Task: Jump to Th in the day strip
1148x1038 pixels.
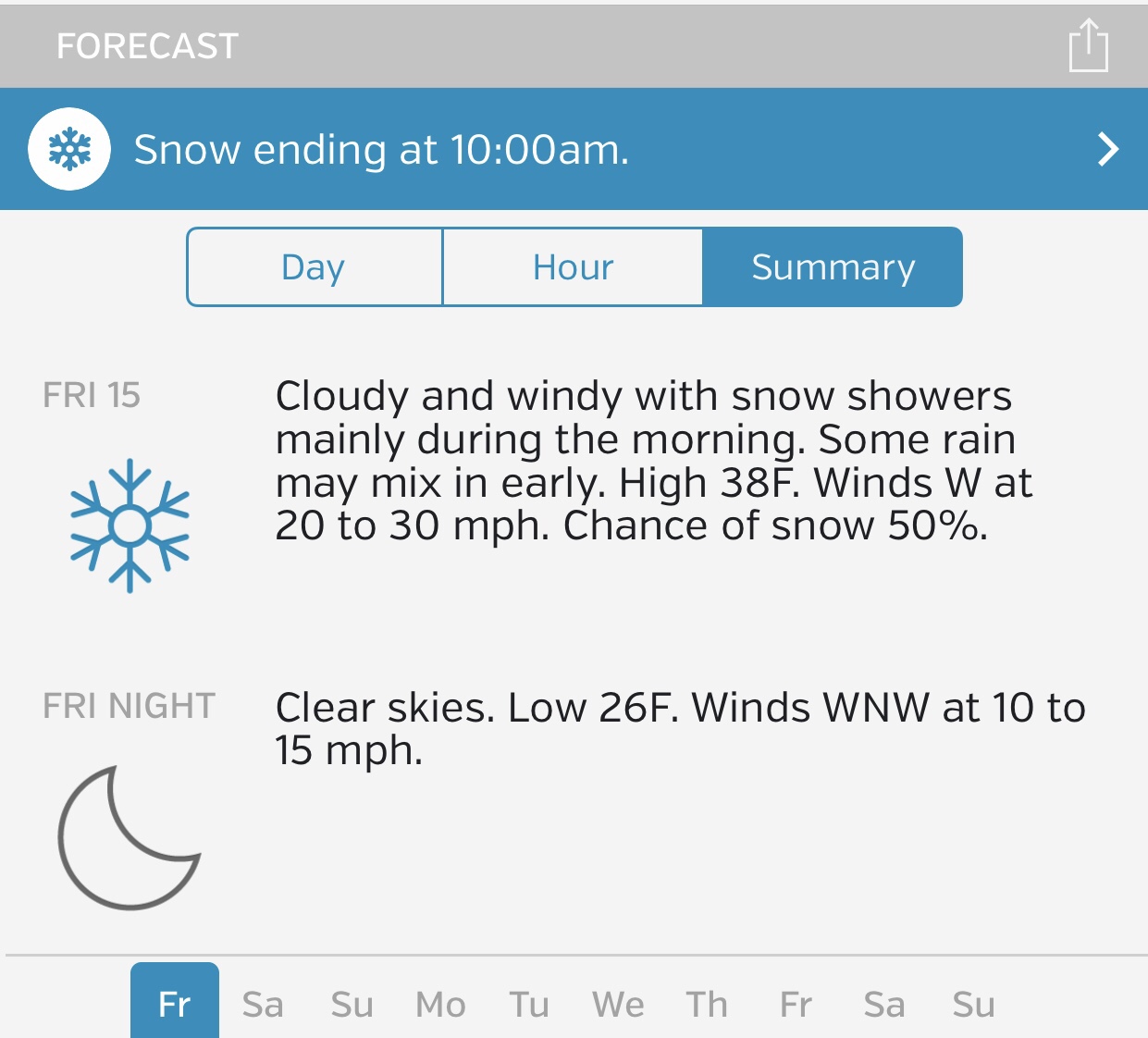Action: [x=707, y=1005]
